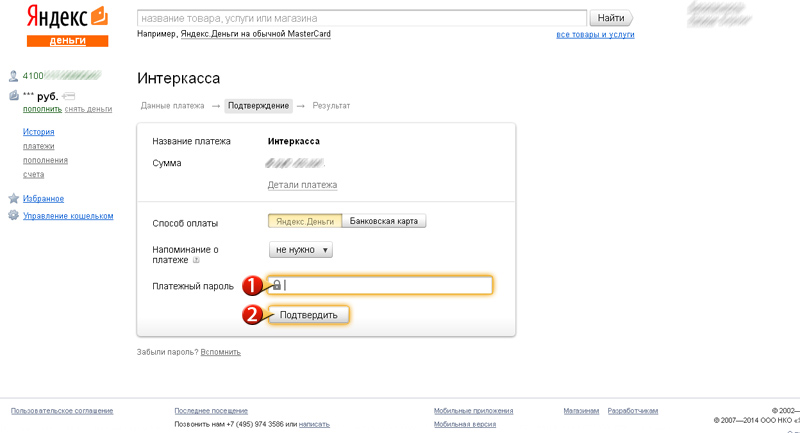Click the user account icon near 4100
Image resolution: width=800 pixels, height=433 pixels.
(x=13, y=77)
